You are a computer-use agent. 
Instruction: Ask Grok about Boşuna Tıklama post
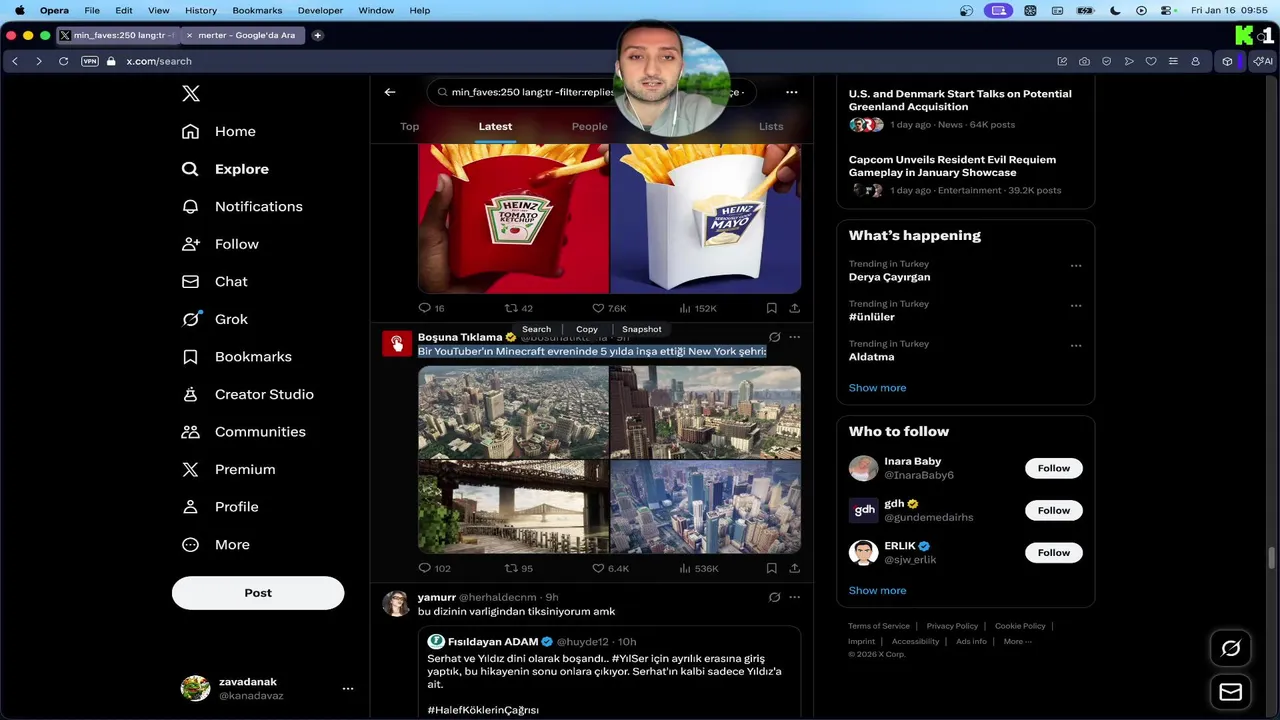coord(774,337)
